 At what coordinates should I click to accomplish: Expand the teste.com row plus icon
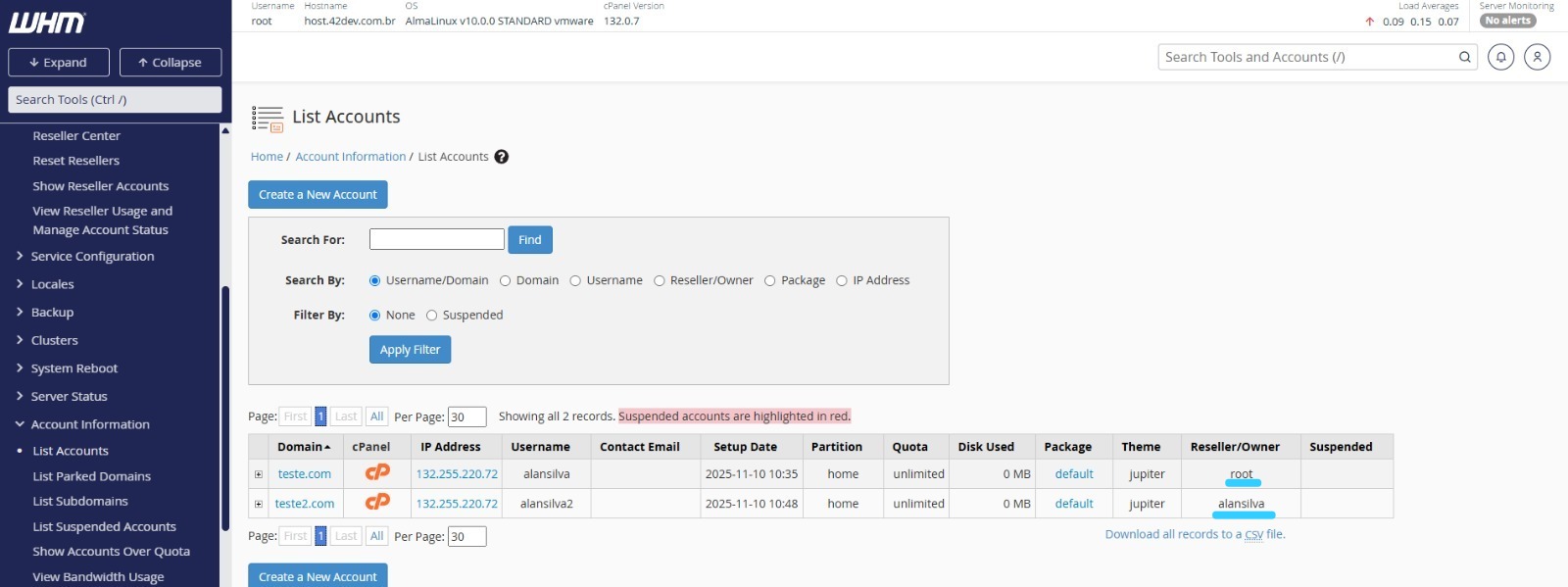point(259,474)
